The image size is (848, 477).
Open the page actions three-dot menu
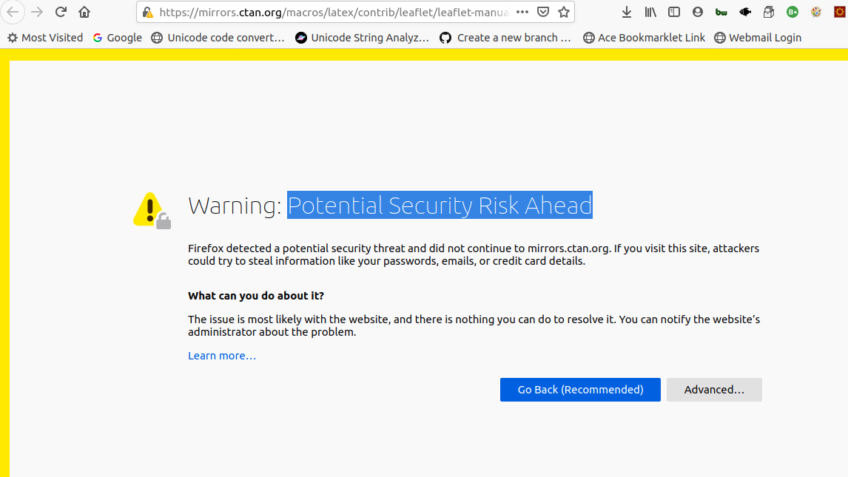[x=522, y=12]
